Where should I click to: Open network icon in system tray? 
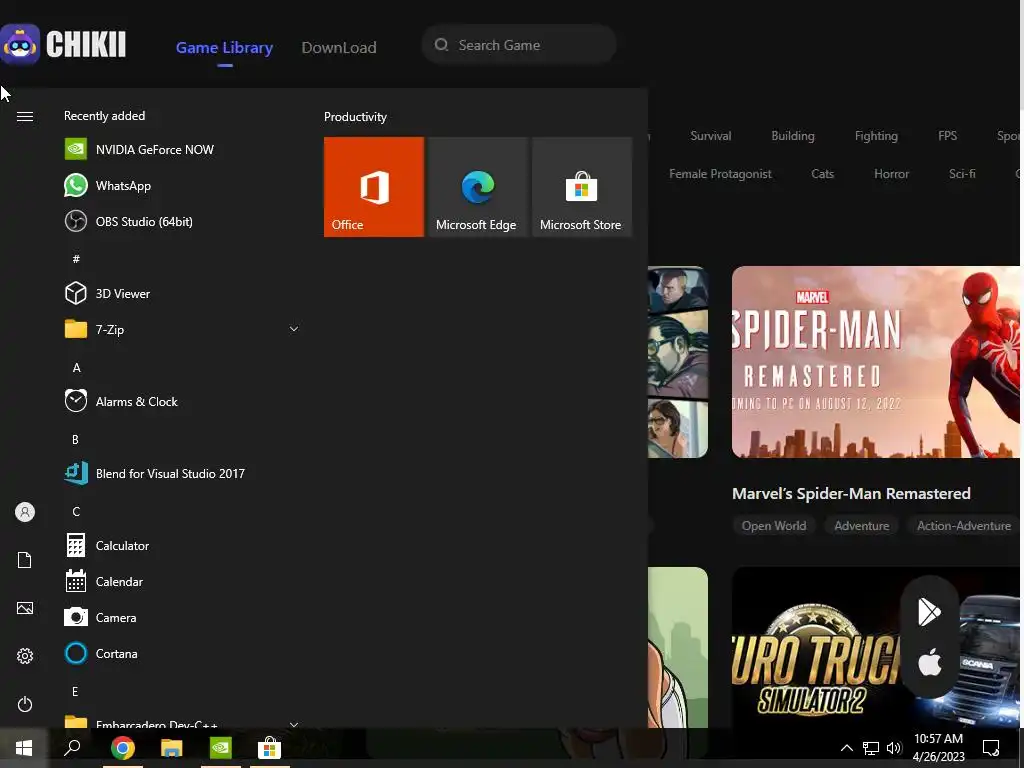(871, 748)
